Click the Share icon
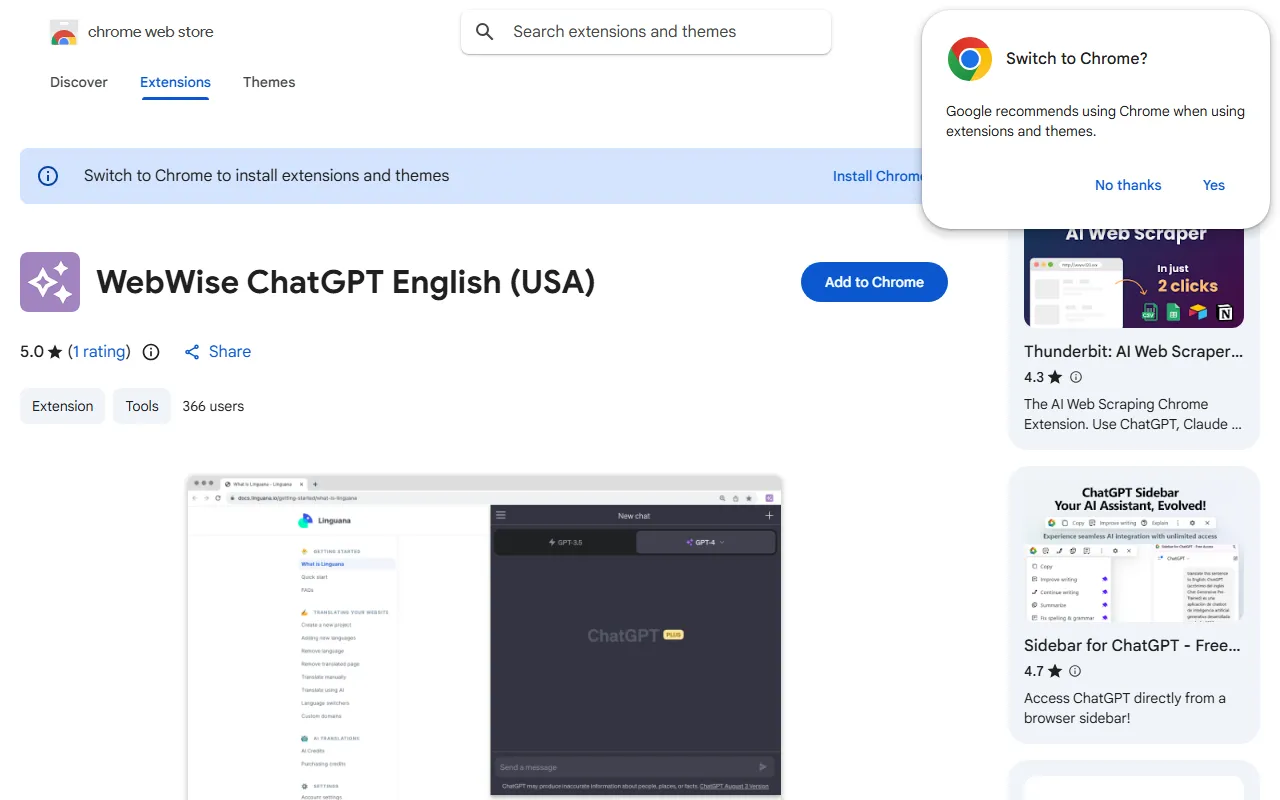 click(192, 352)
